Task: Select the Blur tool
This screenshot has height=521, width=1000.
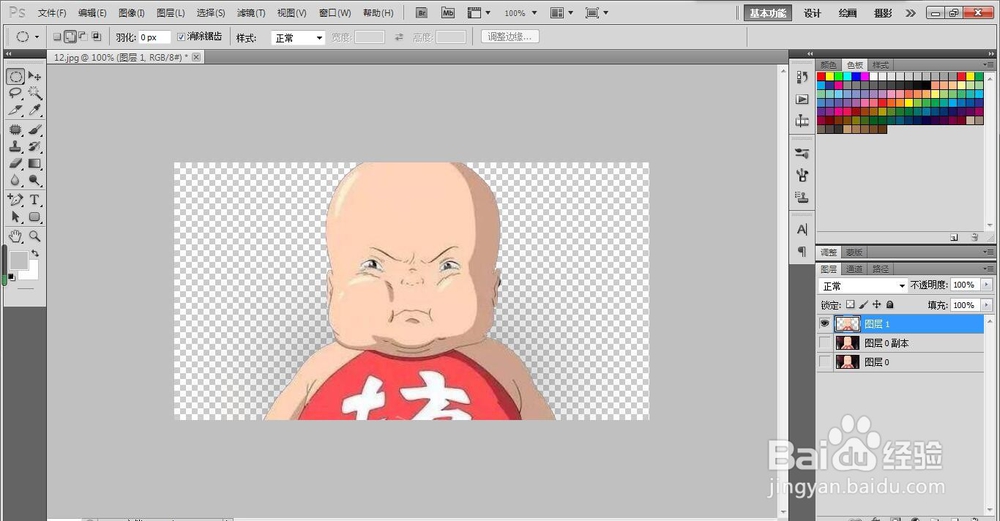Action: pyautogui.click(x=15, y=180)
